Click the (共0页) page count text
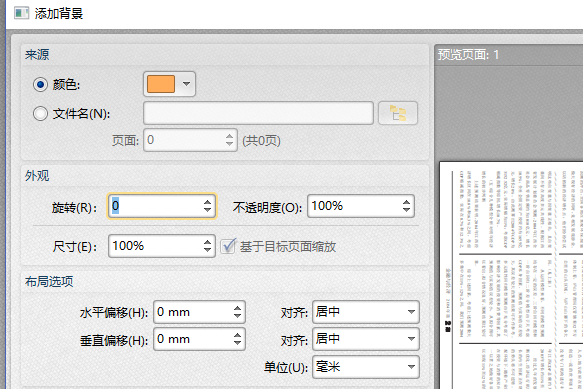 (261, 141)
